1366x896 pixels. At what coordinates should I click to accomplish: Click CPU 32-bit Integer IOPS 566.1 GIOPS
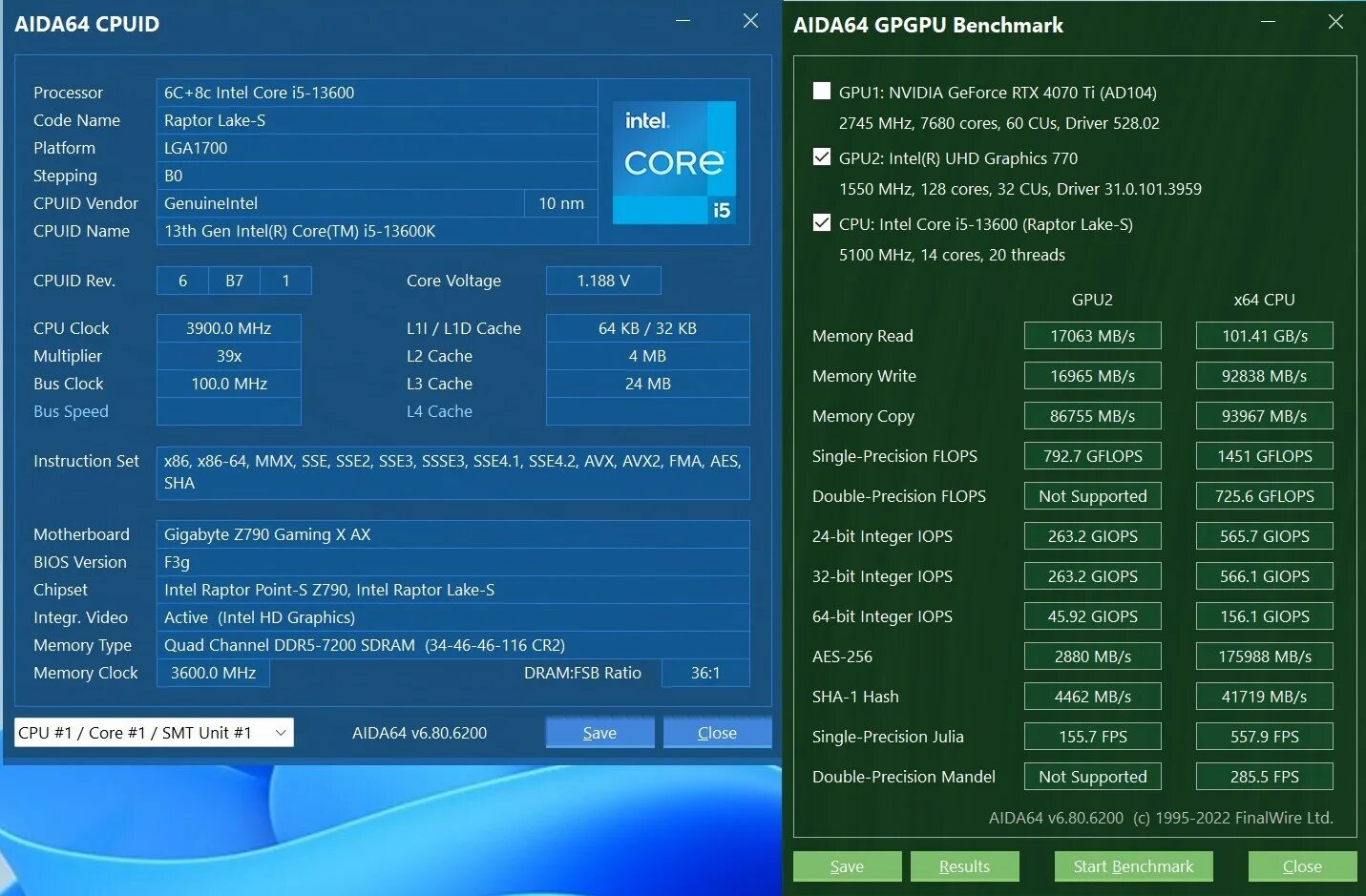point(1264,576)
